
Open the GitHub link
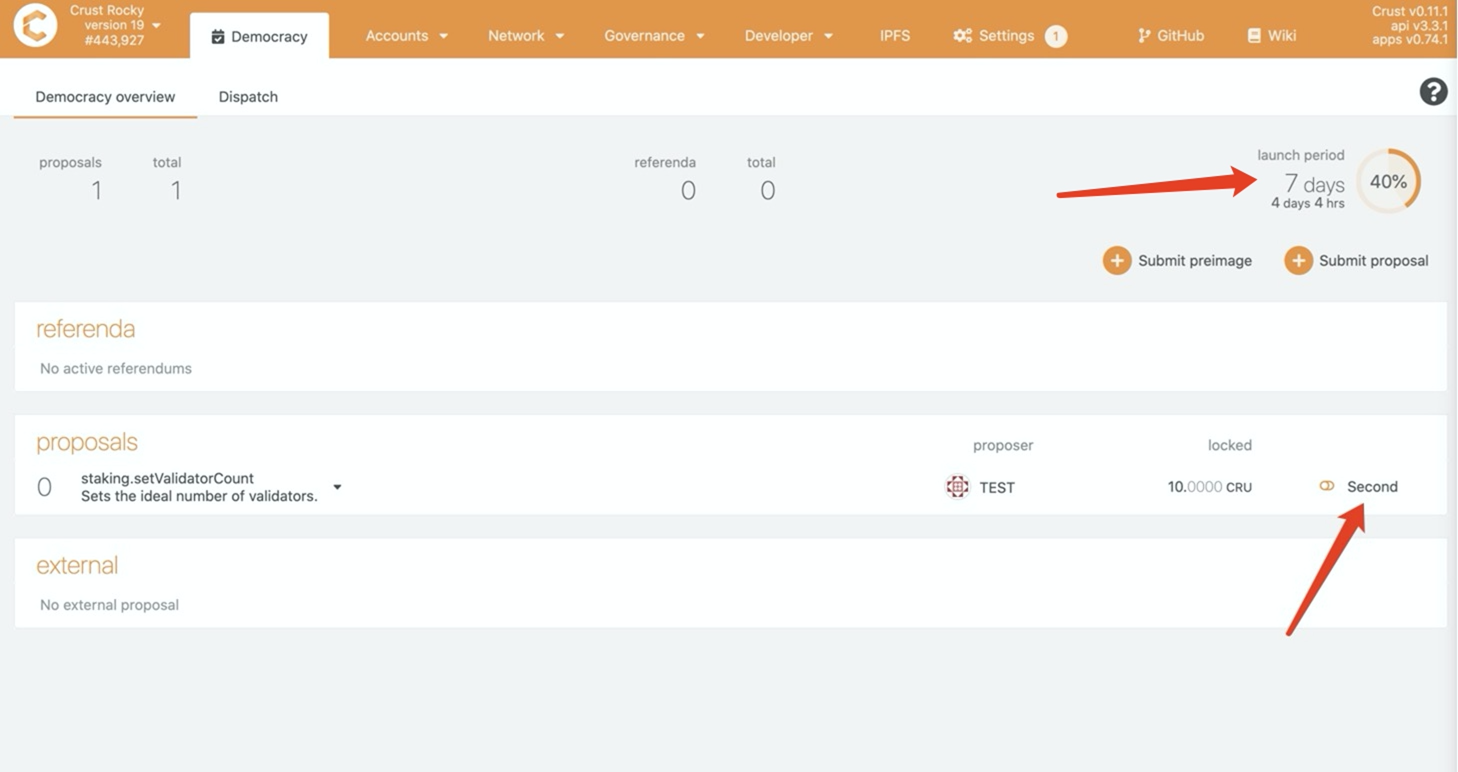pyautogui.click(x=1171, y=36)
